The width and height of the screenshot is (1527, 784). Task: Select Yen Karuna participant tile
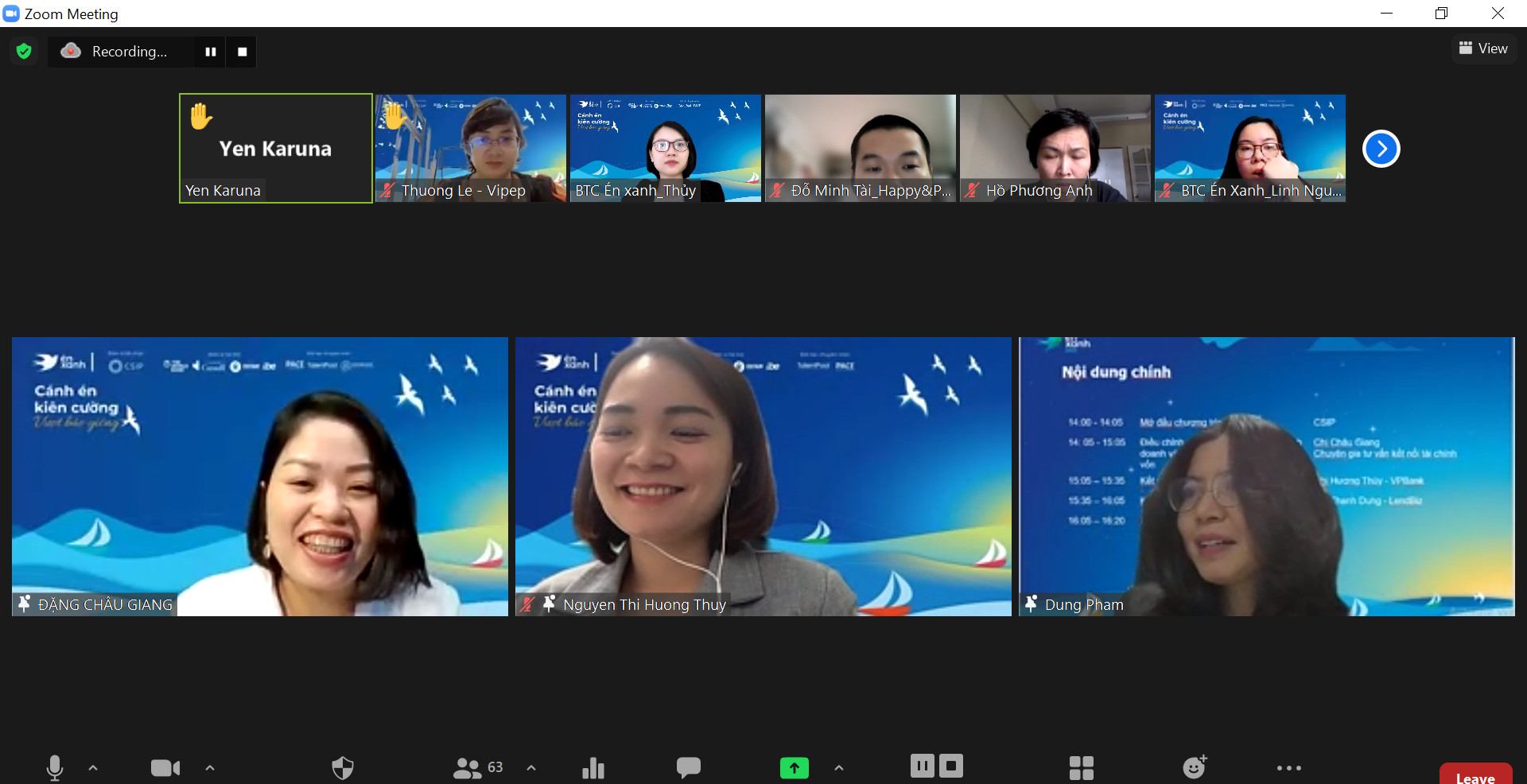tap(276, 149)
